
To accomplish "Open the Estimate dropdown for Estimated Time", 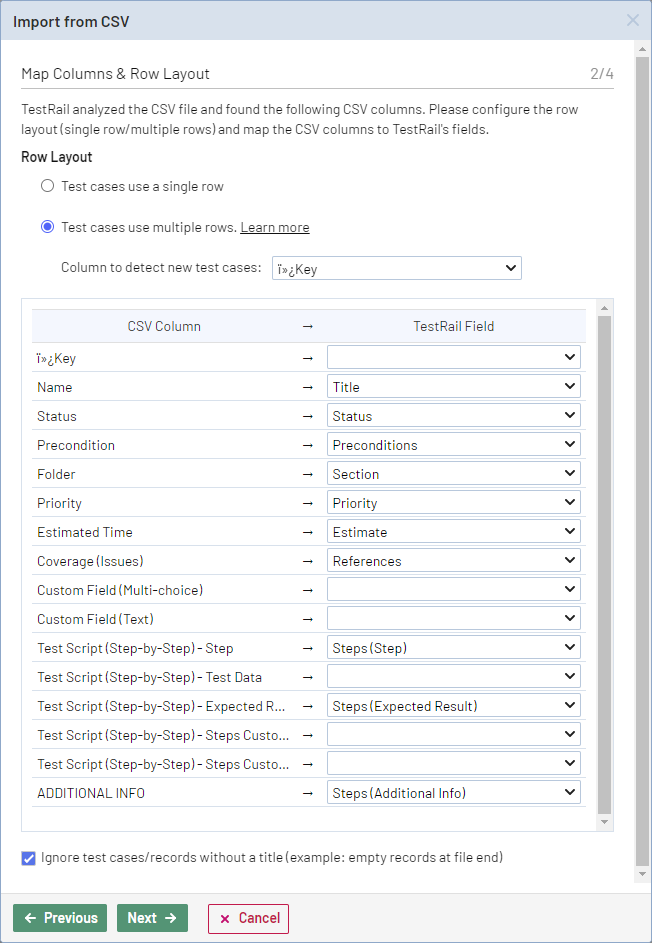I will point(453,530).
